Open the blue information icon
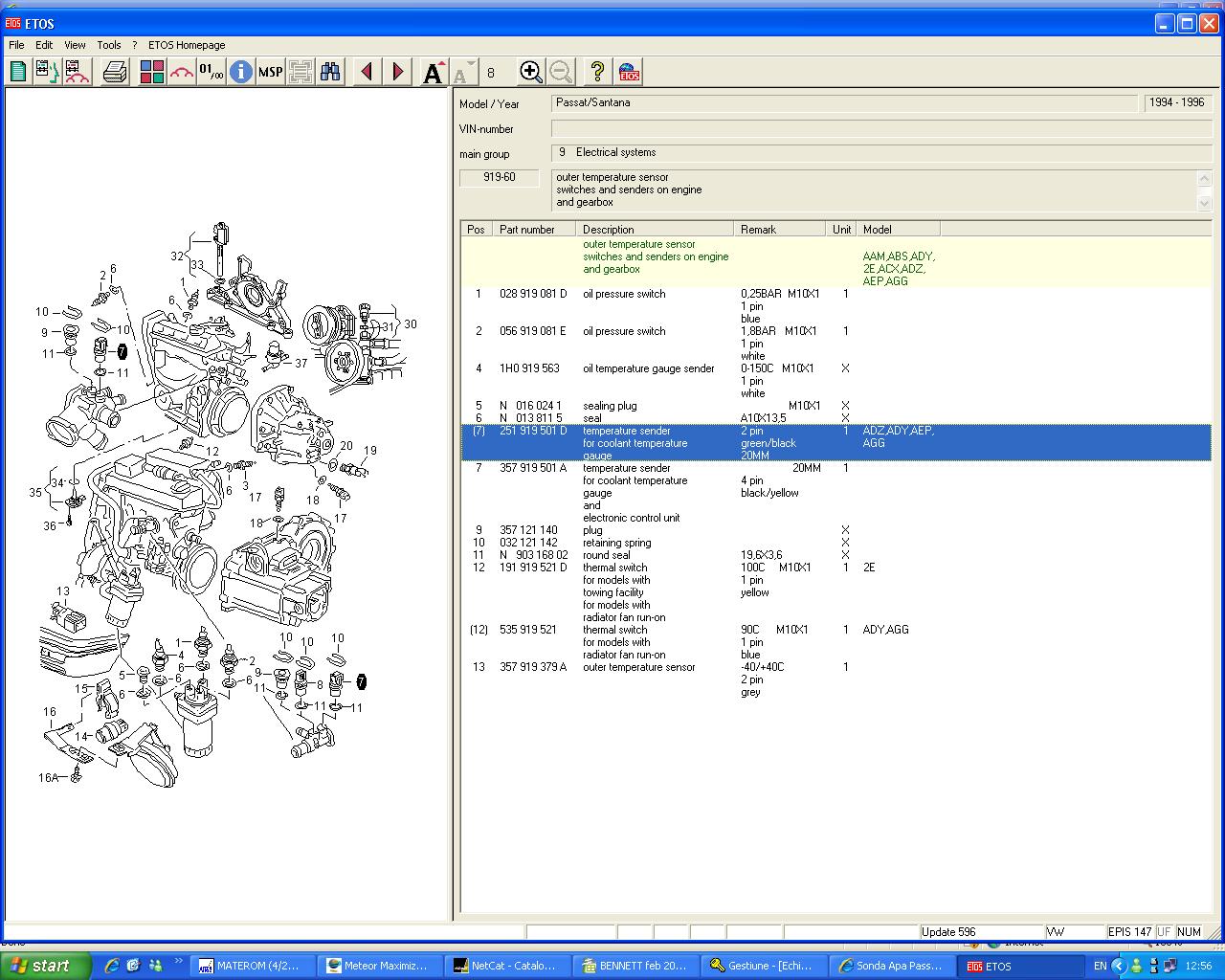This screenshot has width=1225, height=980. (241, 72)
